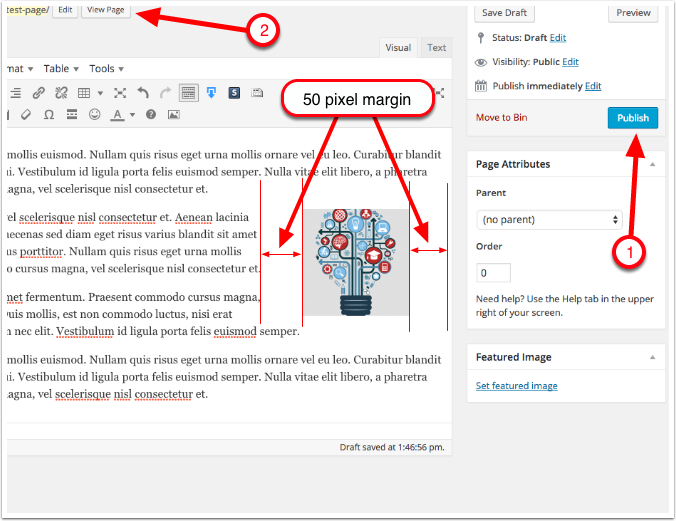
Task: Click the permalink Edit button
Action: [65, 9]
